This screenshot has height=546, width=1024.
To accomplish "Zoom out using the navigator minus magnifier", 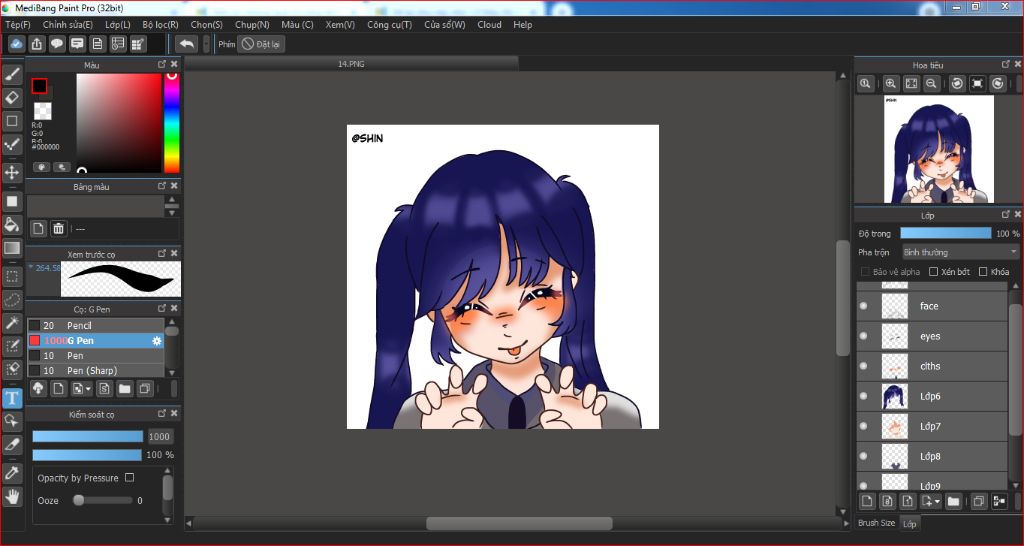I will [x=931, y=84].
